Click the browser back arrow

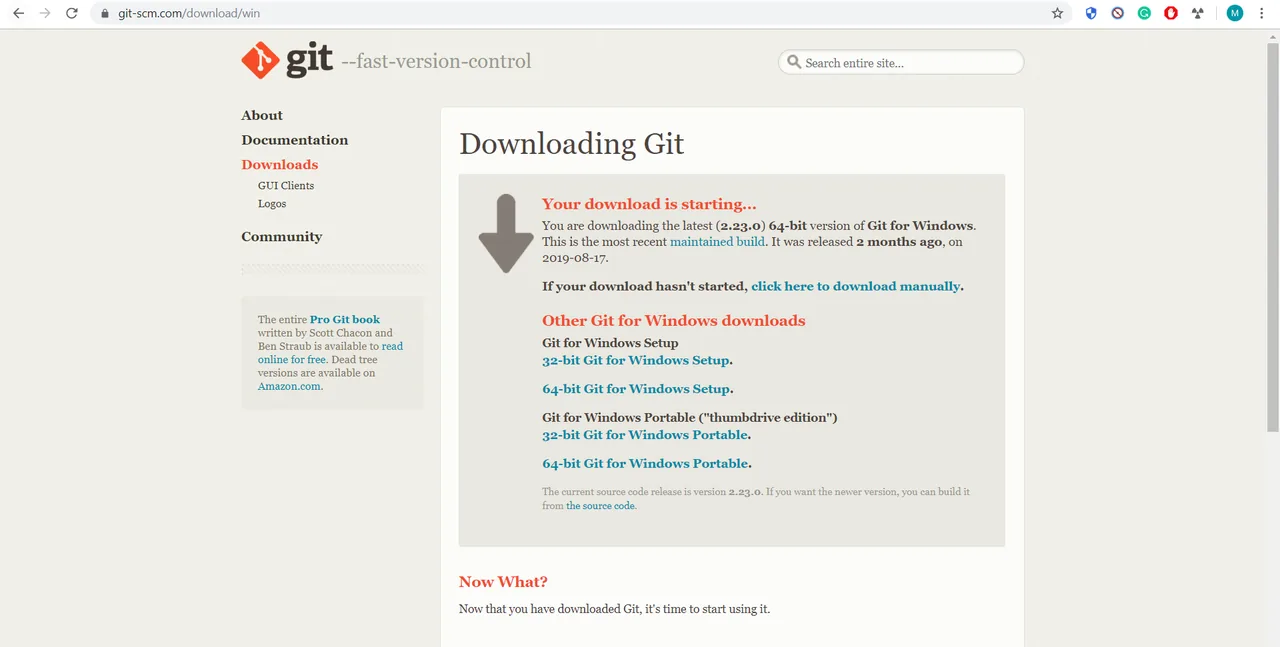point(18,14)
